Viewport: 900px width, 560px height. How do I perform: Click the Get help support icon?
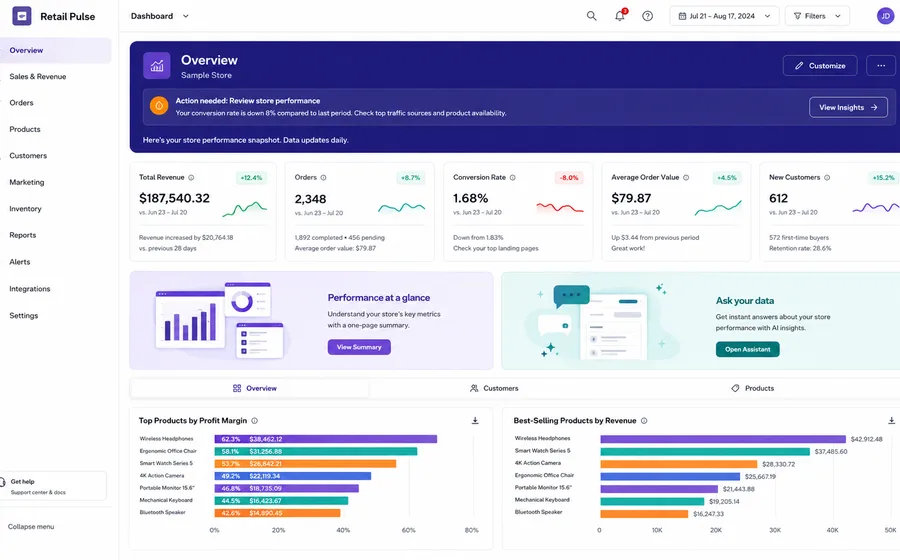click(x=3, y=482)
